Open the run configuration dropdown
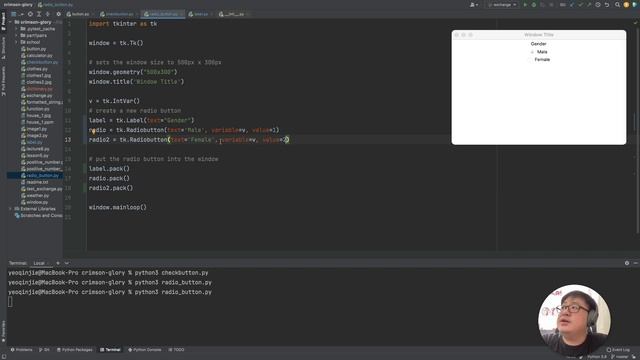The width and height of the screenshot is (640, 360). [502, 5]
